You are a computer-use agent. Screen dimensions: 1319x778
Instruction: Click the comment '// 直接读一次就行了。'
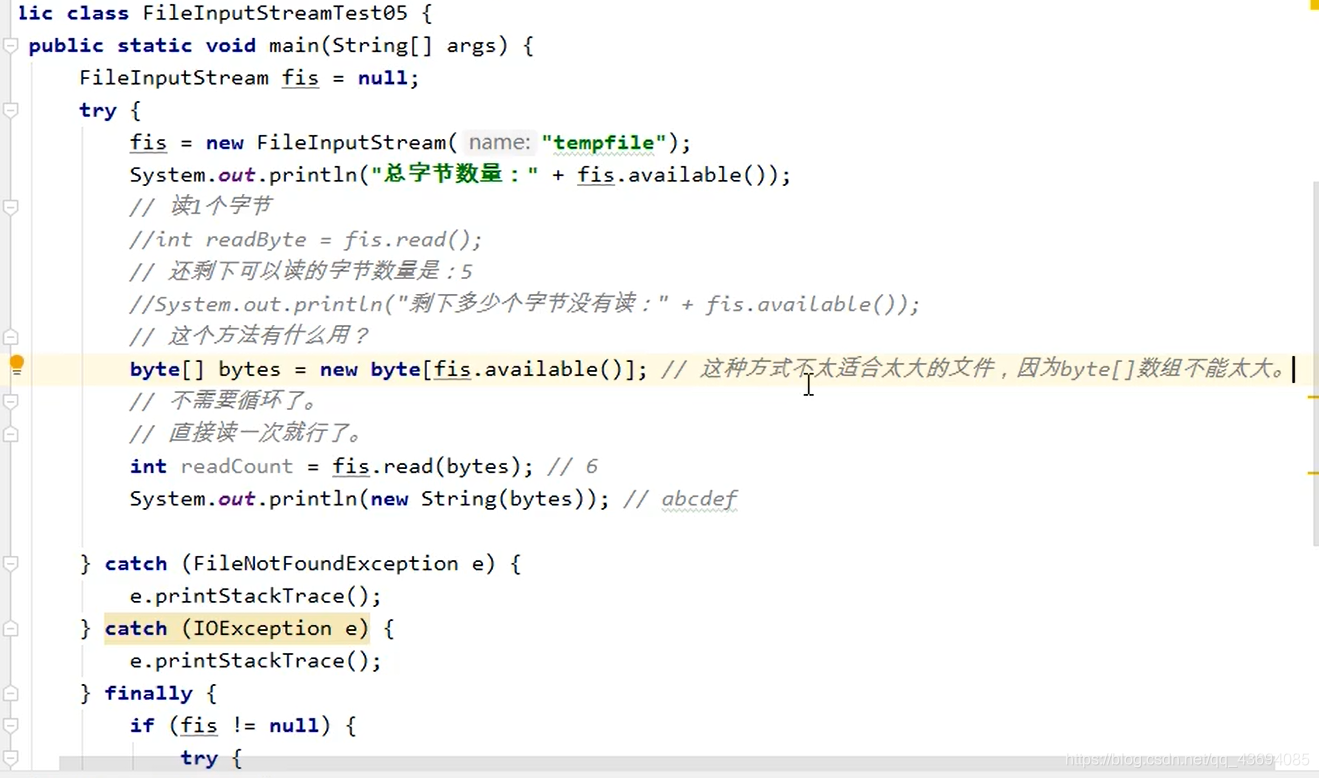247,434
